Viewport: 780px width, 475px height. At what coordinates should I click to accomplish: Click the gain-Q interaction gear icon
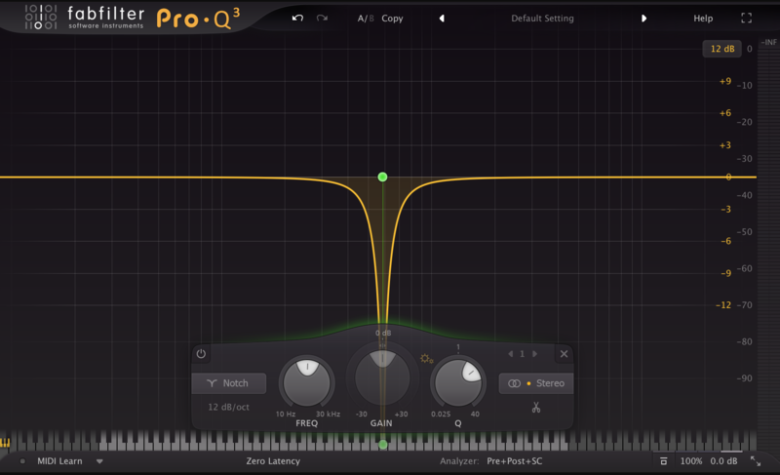click(x=426, y=359)
